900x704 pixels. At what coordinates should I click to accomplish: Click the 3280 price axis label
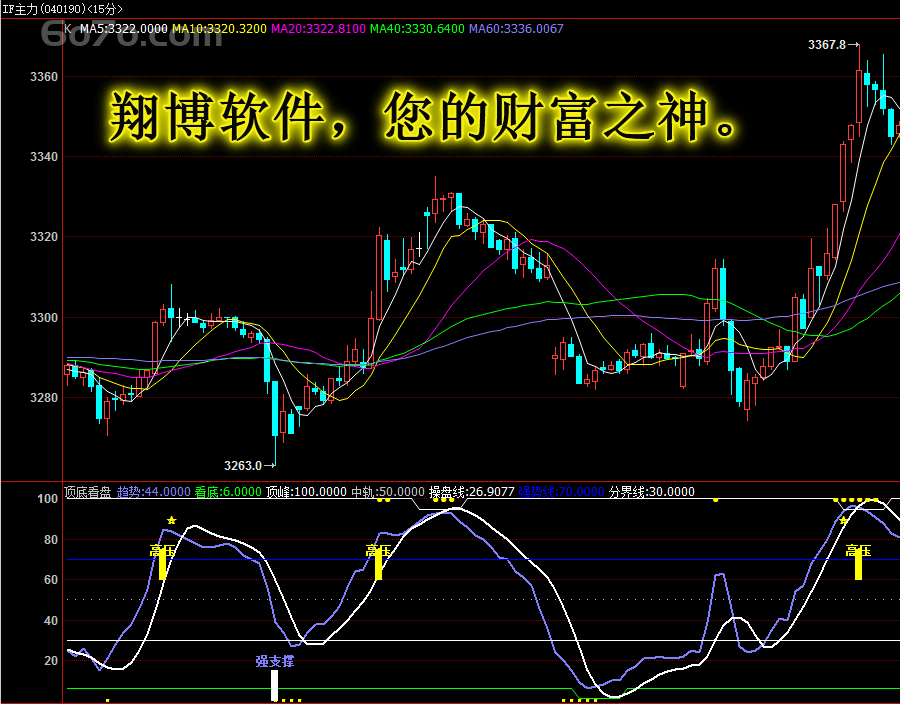(x=44, y=397)
